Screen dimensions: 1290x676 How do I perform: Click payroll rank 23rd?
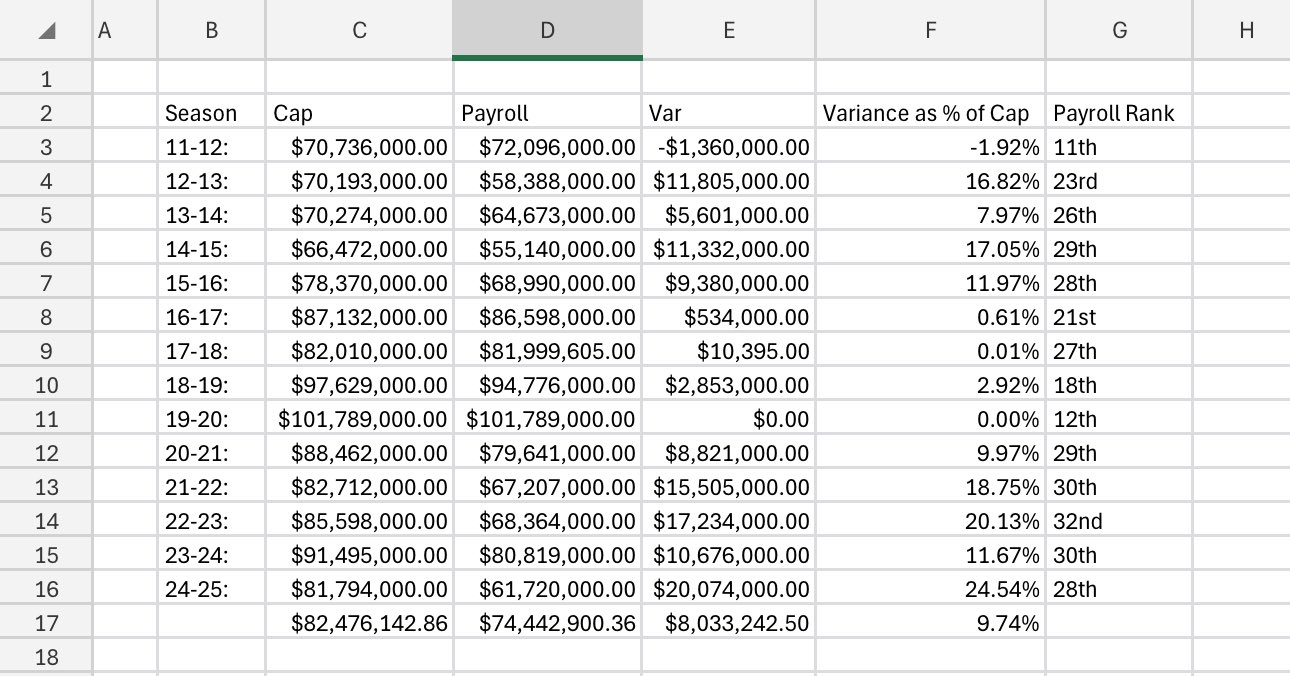(x=1119, y=181)
